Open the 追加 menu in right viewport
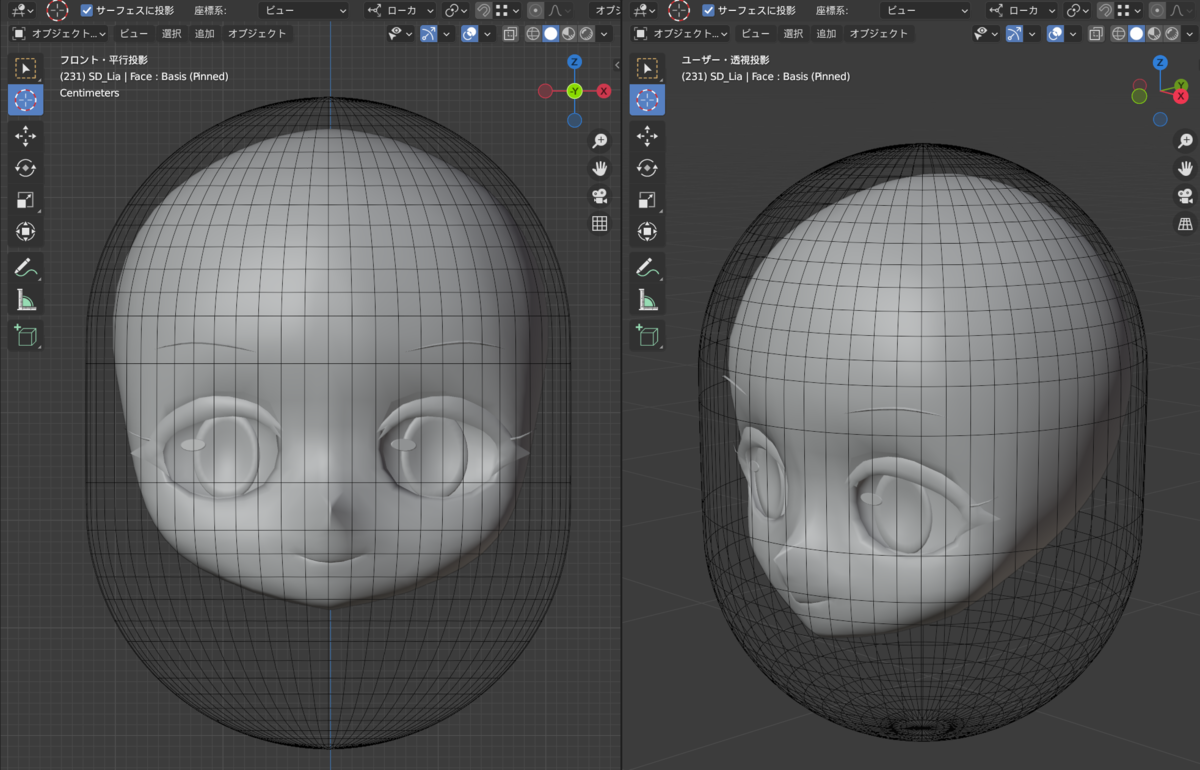 point(825,34)
